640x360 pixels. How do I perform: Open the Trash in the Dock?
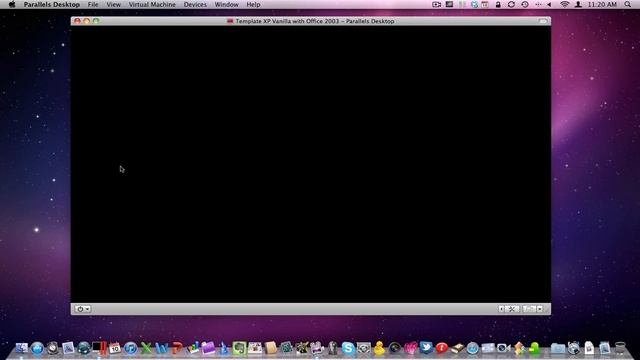coord(620,348)
